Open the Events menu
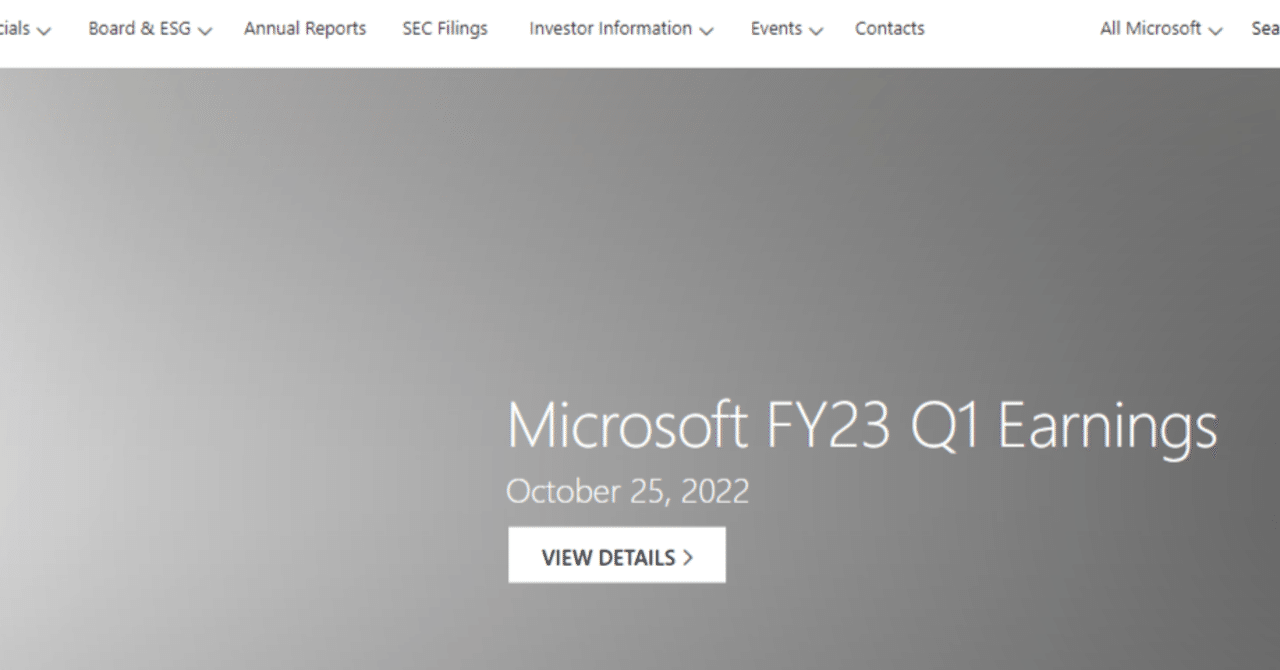Viewport: 1280px width, 670px height. [x=776, y=28]
